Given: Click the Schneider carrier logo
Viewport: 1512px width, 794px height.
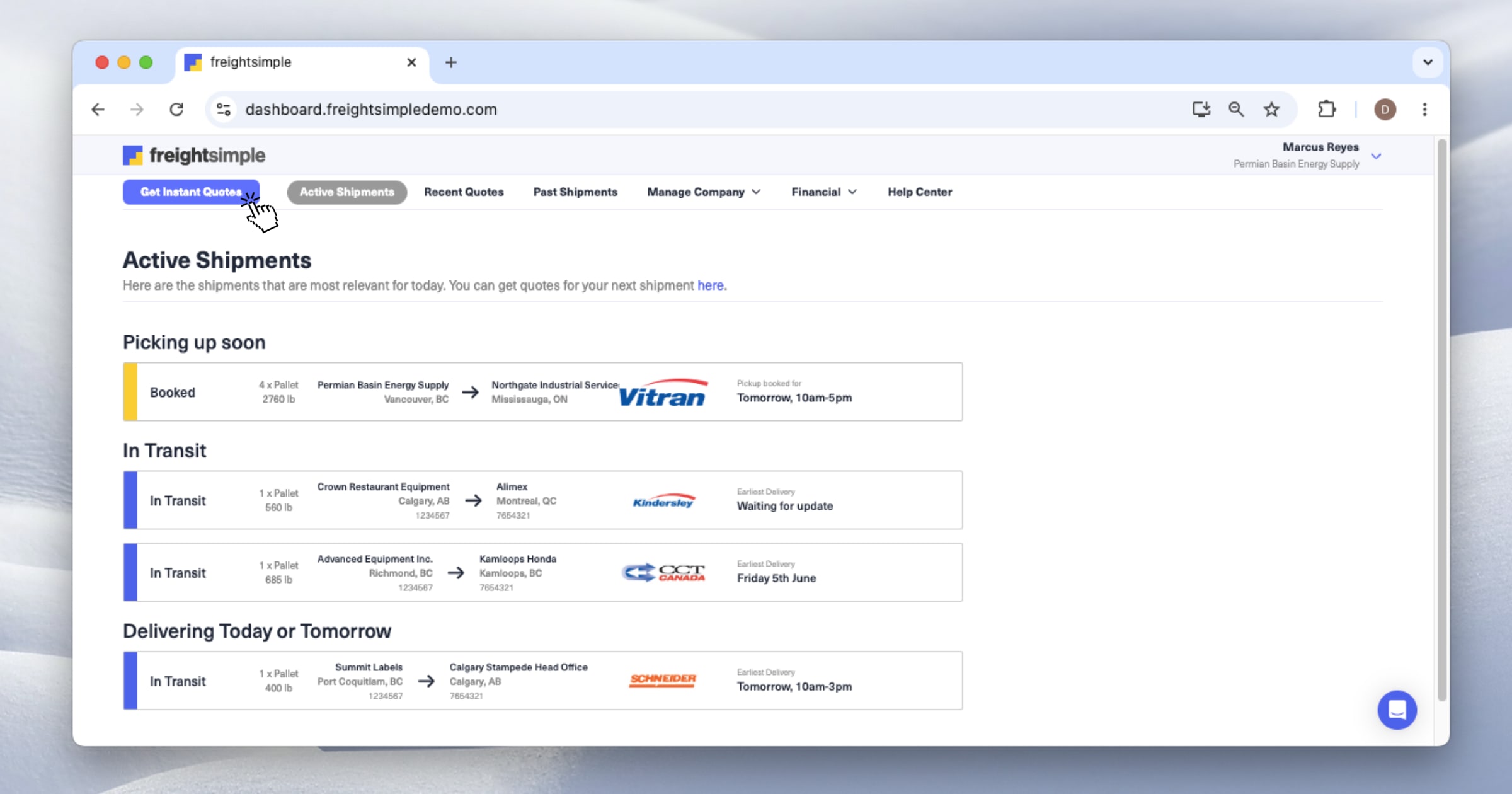Looking at the screenshot, I should point(663,681).
